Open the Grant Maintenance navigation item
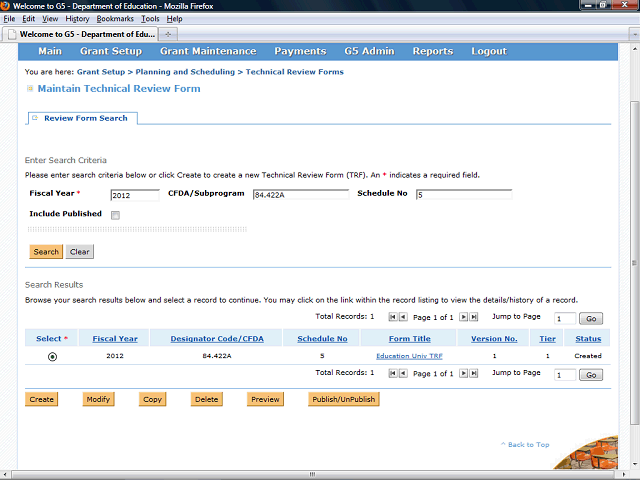Viewport: 640px width, 480px height. (x=208, y=51)
